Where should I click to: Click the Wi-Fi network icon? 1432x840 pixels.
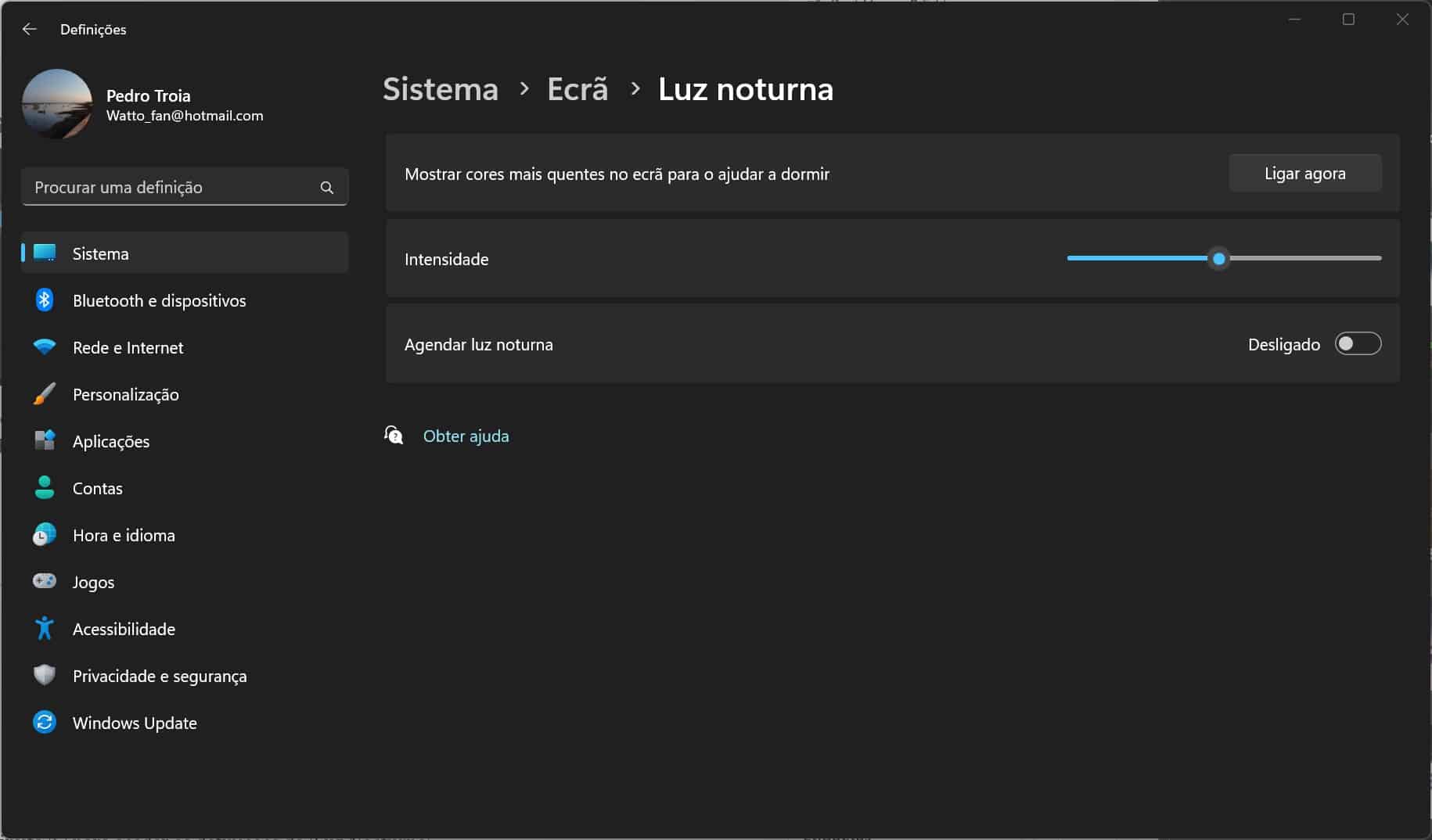45,346
